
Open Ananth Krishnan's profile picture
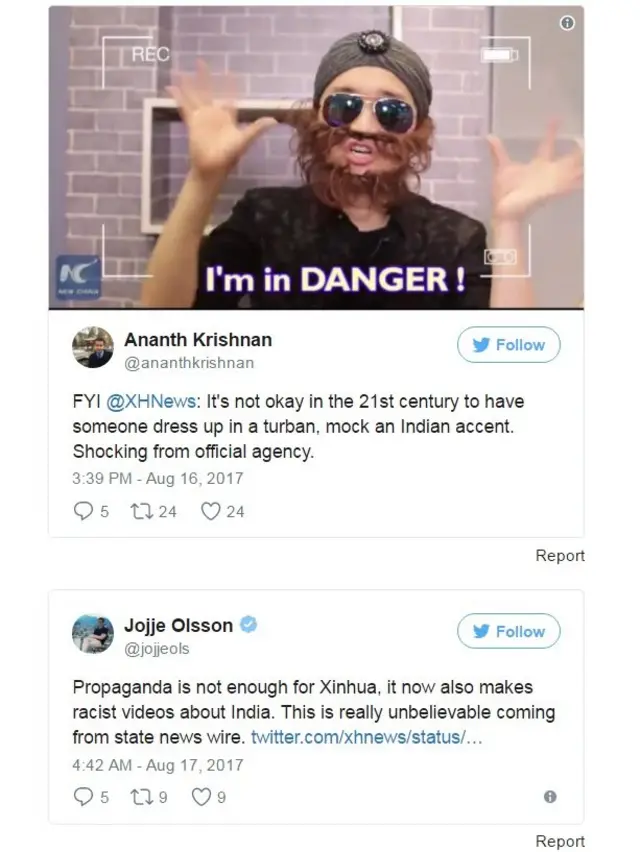pyautogui.click(x=93, y=347)
